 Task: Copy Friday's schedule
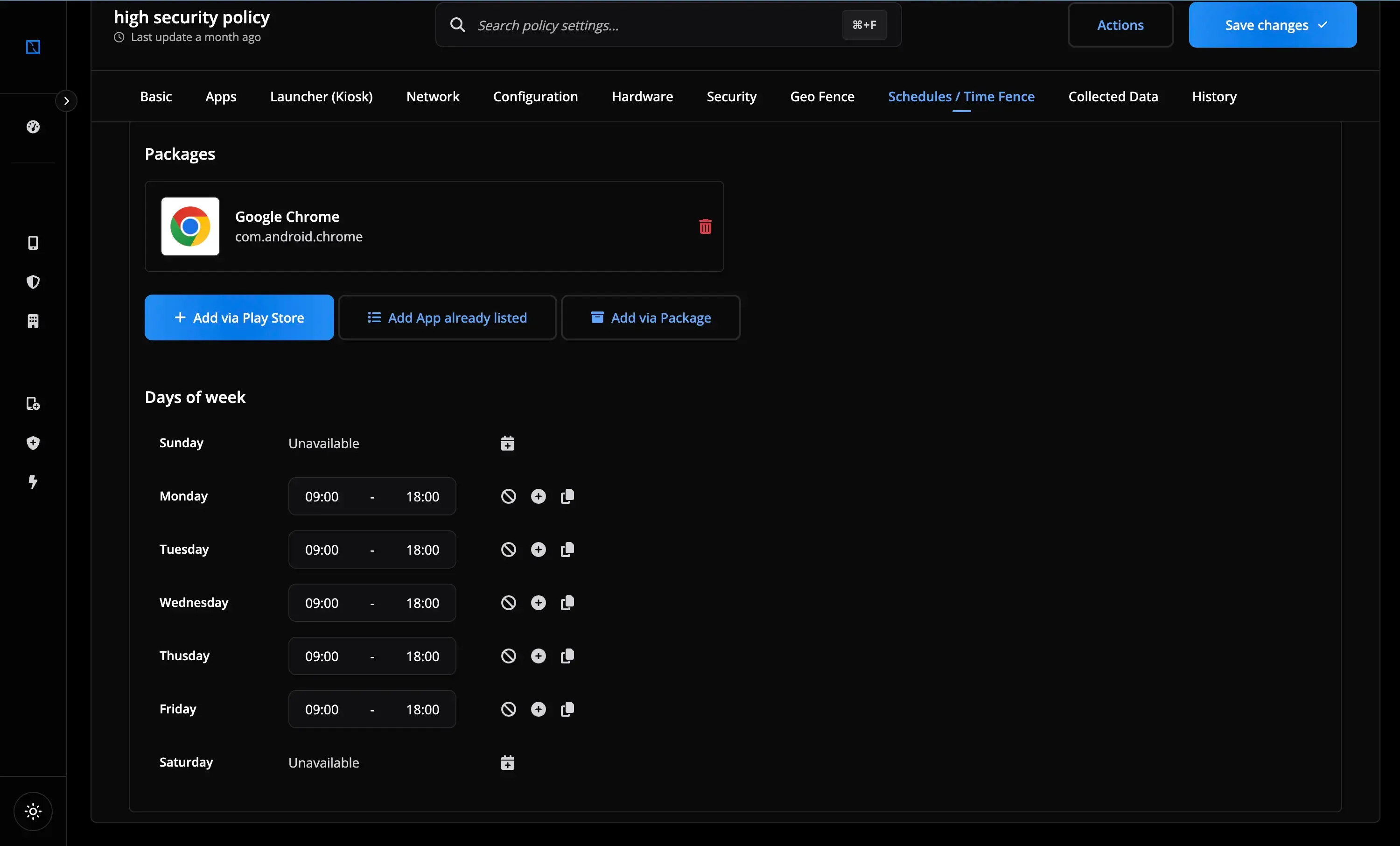tap(567, 709)
